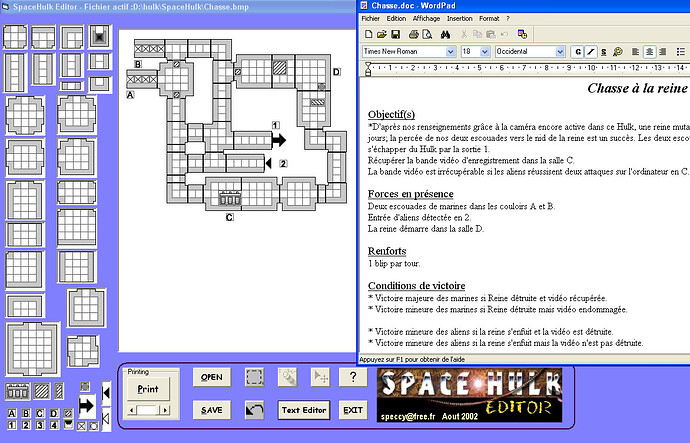Pick the number 3 marker tile
Viewport: 690px width, 443px height.
click(x=40, y=425)
